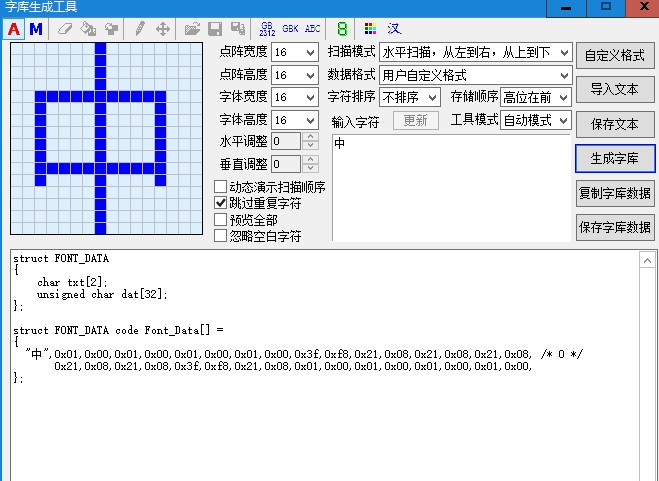Viewport: 659px width, 481px height.
Task: Toggle the 忽略空白字符 checkbox
Action: (222, 236)
